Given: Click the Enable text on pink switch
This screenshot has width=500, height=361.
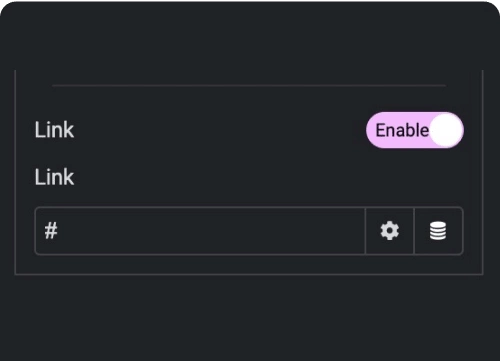Looking at the screenshot, I should point(402,130).
